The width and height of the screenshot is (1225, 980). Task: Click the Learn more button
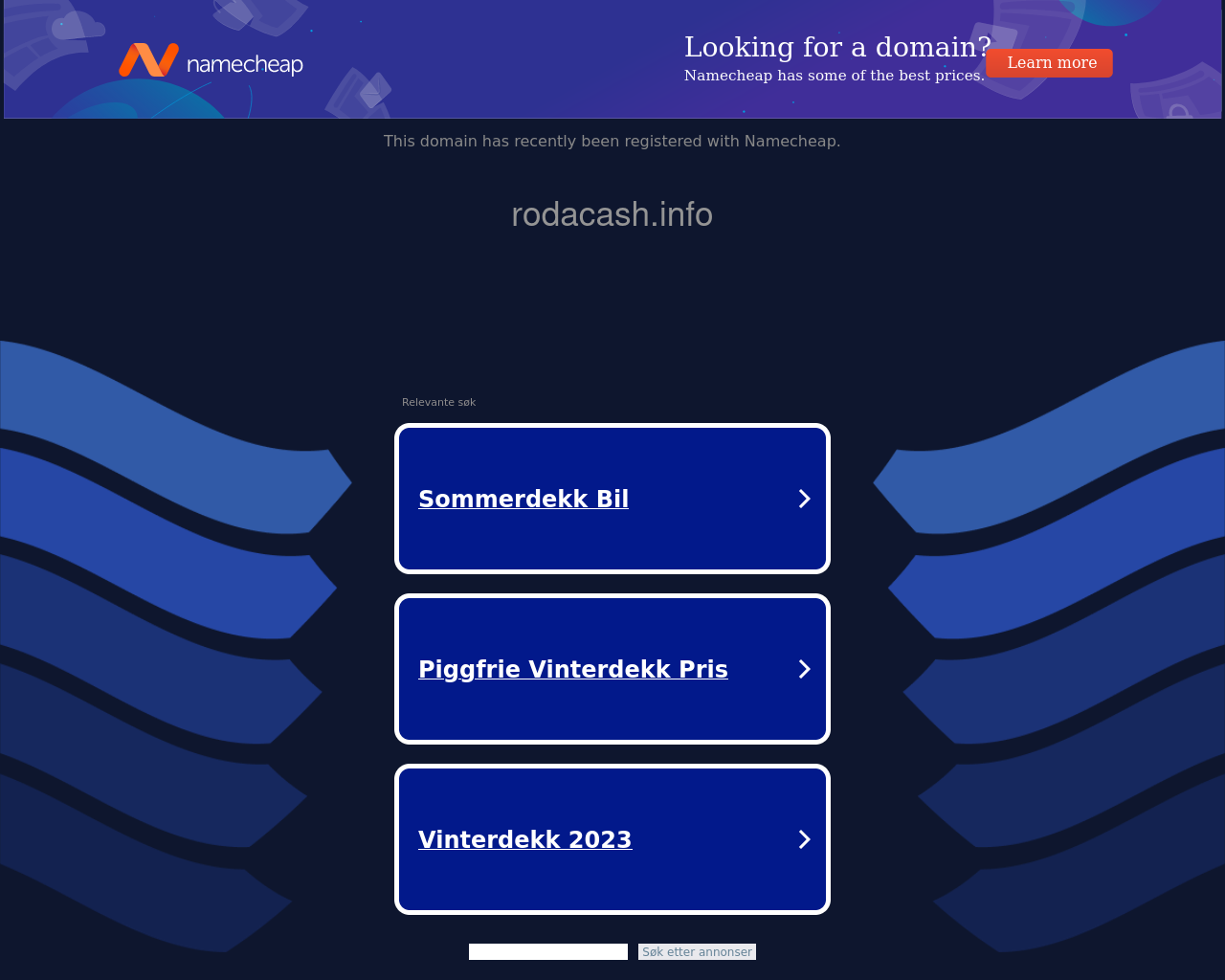(x=1050, y=63)
